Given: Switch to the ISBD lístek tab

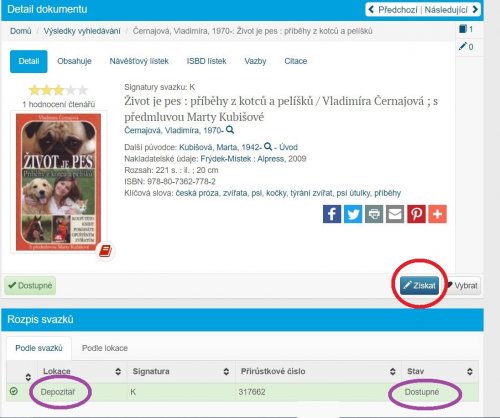Looking at the screenshot, I should pyautogui.click(x=206, y=61).
